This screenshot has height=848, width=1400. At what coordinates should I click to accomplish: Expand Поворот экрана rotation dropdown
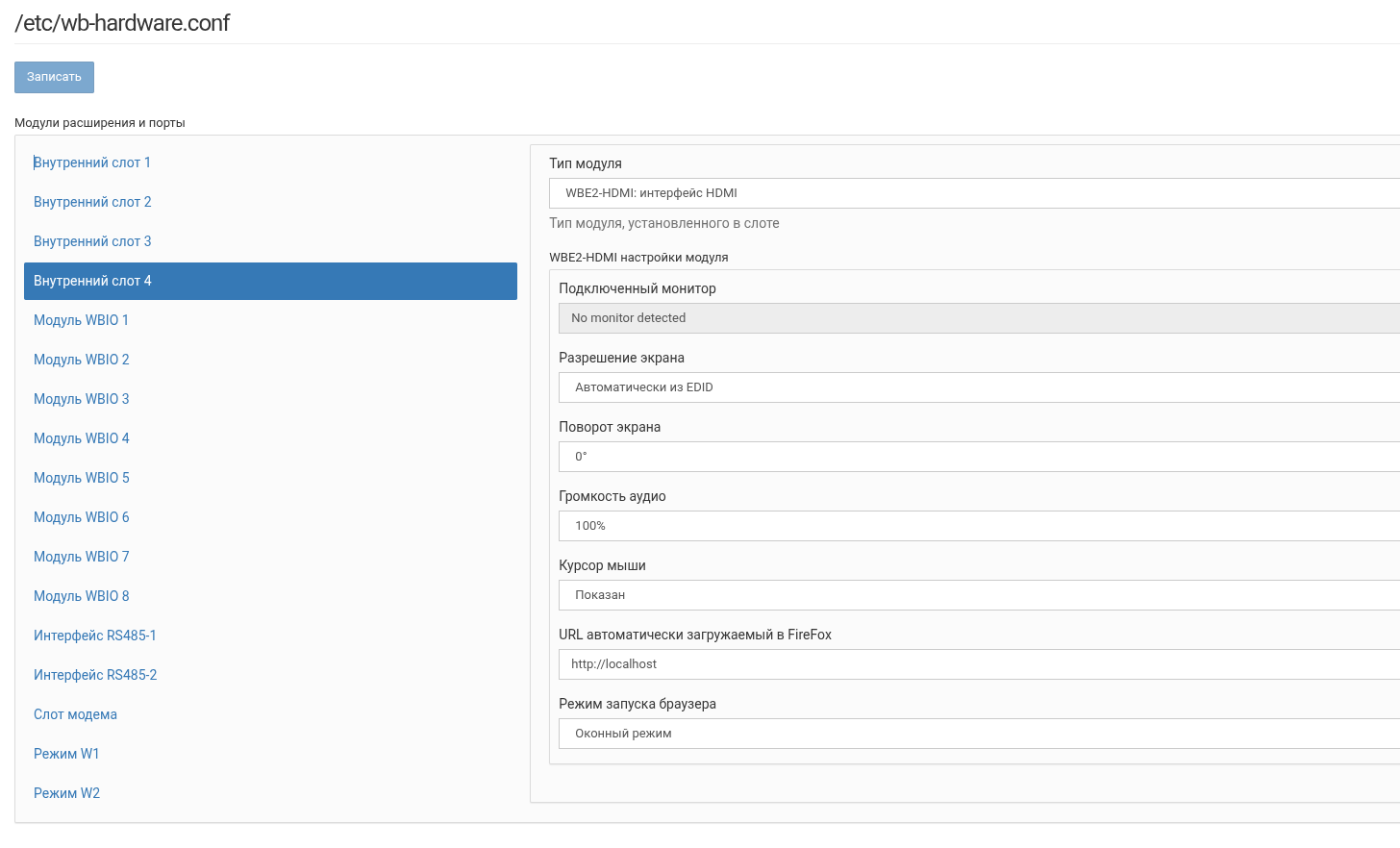978,457
